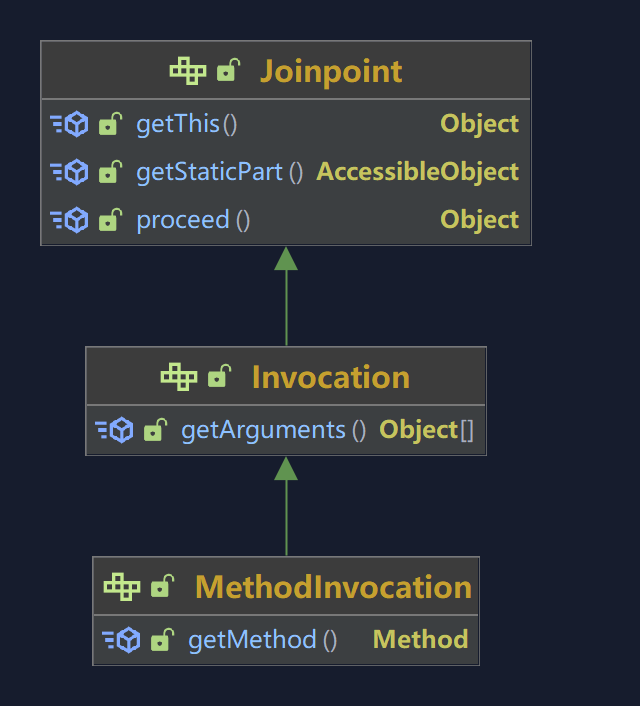Click the lock icon beside MethodInvocation title

[x=162, y=587]
